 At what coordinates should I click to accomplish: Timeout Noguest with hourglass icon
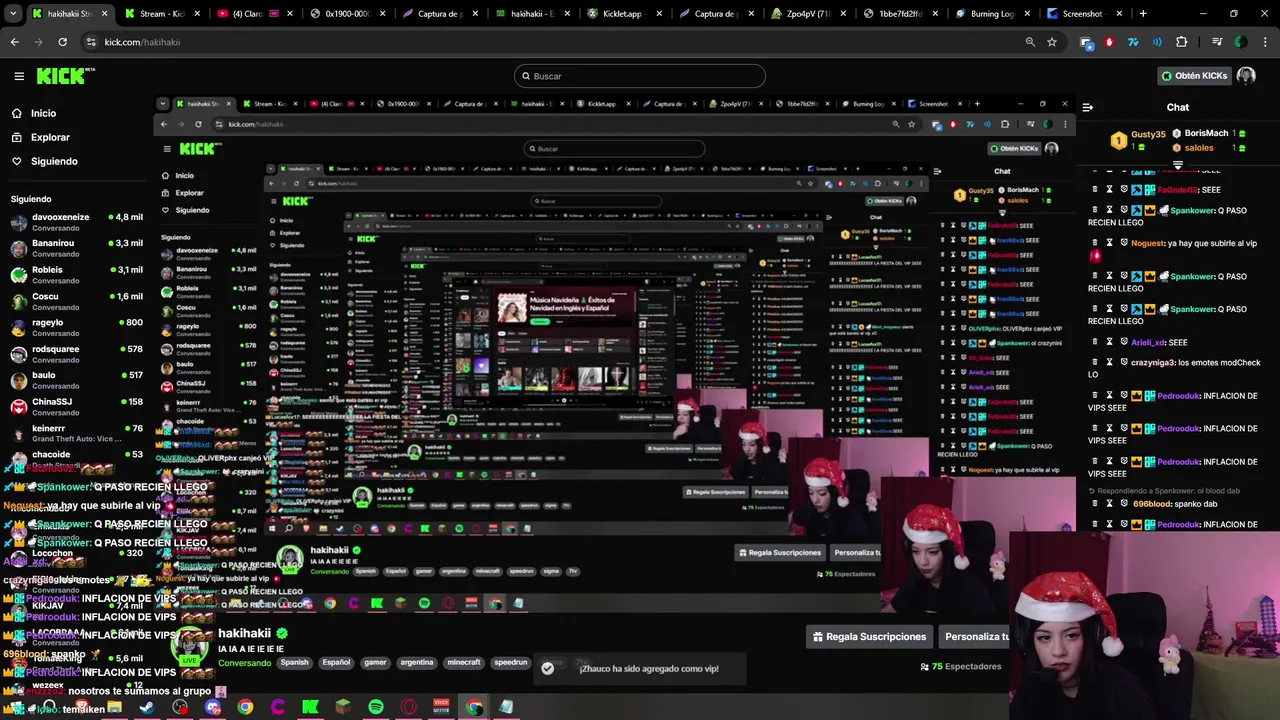(1109, 243)
